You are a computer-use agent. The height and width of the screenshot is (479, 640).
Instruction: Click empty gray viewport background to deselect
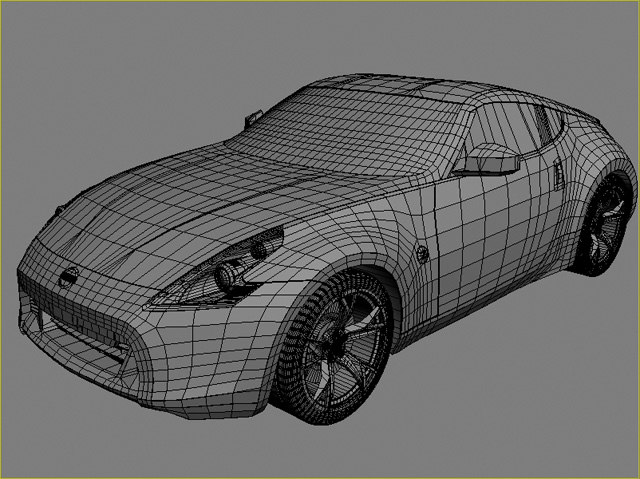point(100,80)
